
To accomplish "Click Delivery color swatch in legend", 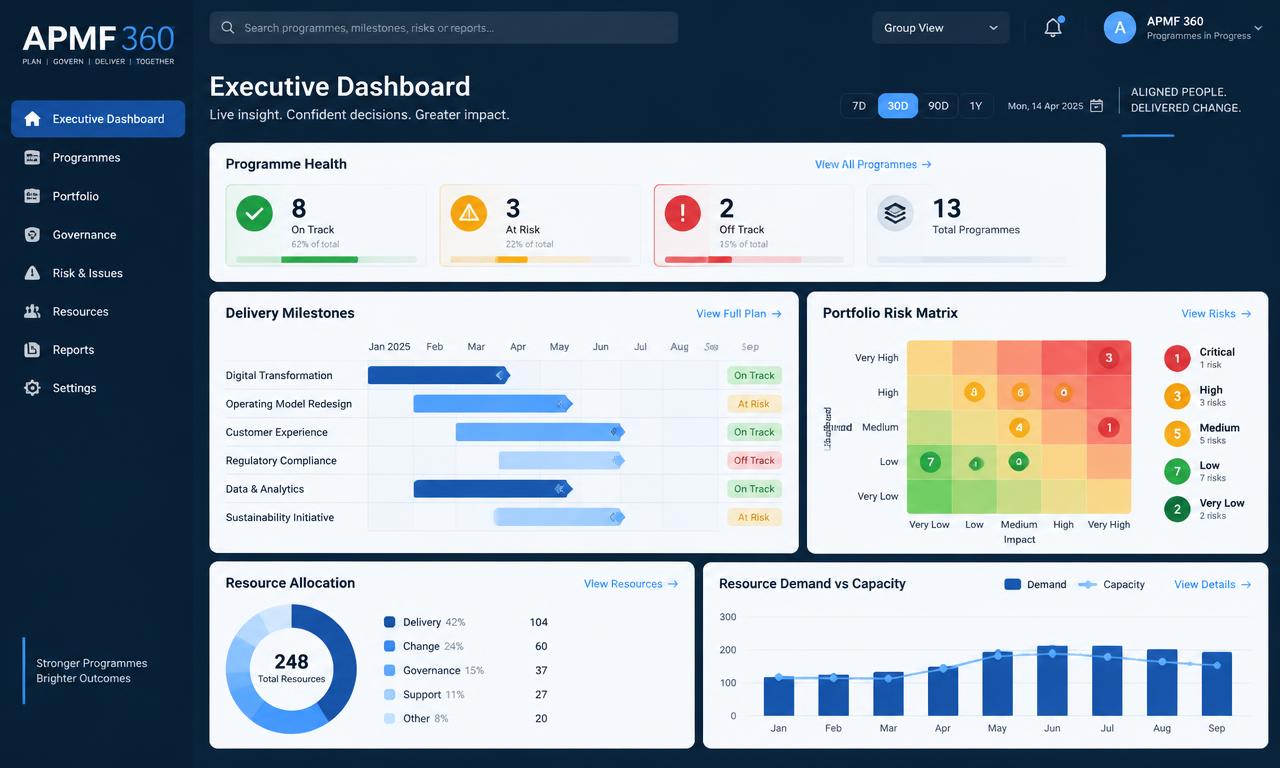I will [390, 622].
